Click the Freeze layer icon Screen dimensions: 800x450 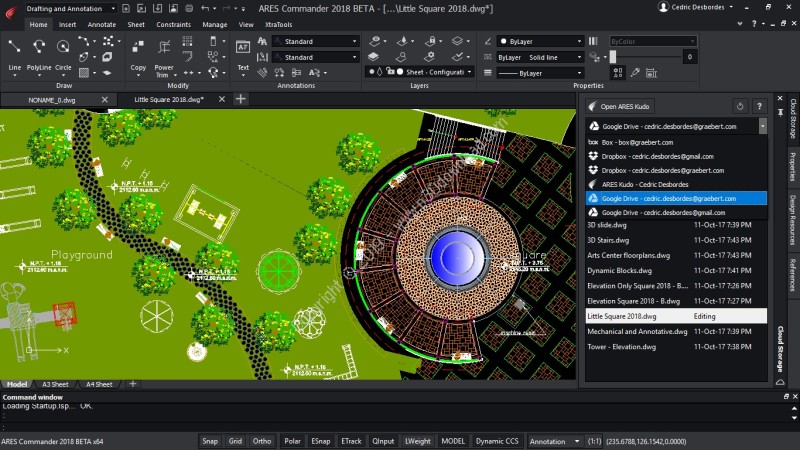[403, 41]
